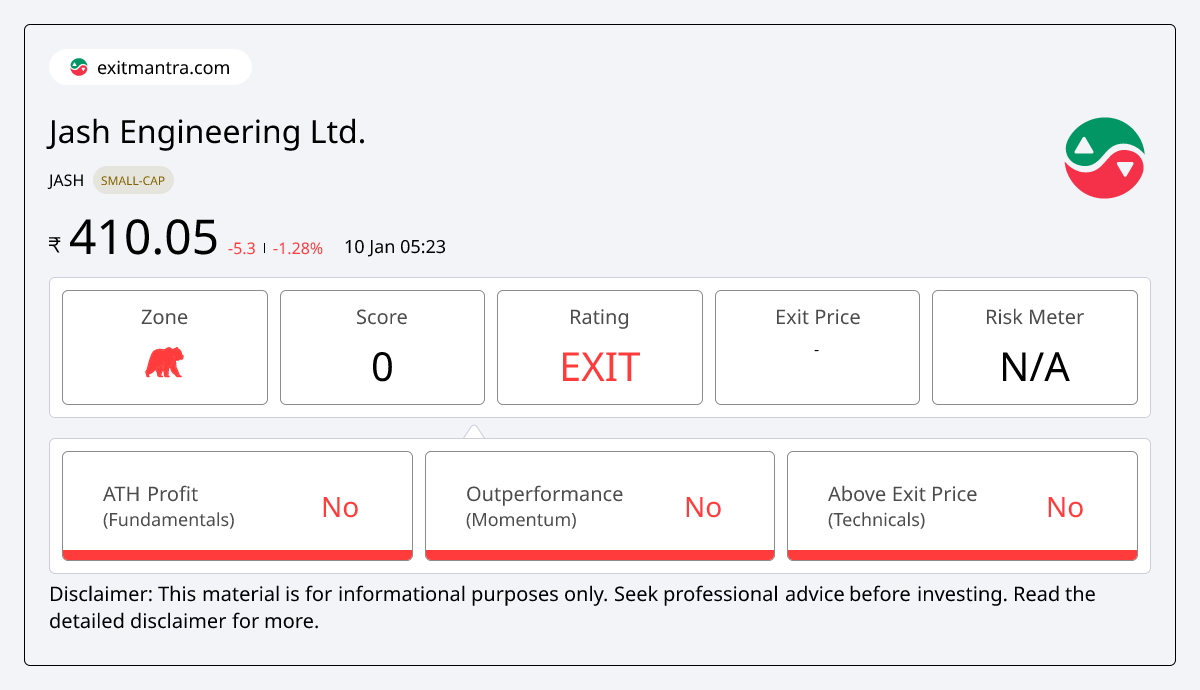
Task: Click the large ExitMantra logo icon
Action: (x=1104, y=158)
